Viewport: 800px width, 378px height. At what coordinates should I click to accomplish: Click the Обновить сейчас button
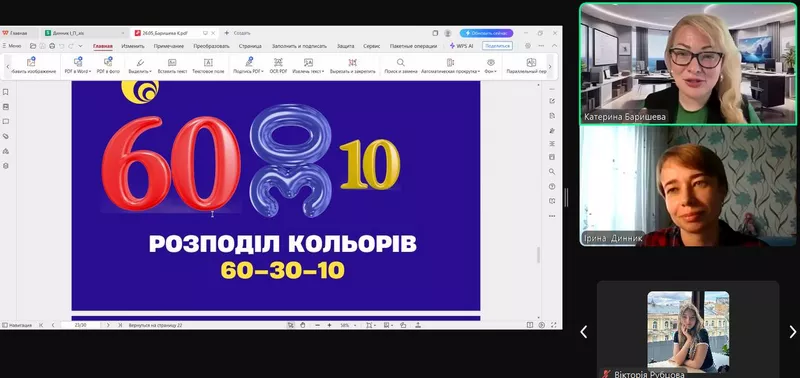486,33
